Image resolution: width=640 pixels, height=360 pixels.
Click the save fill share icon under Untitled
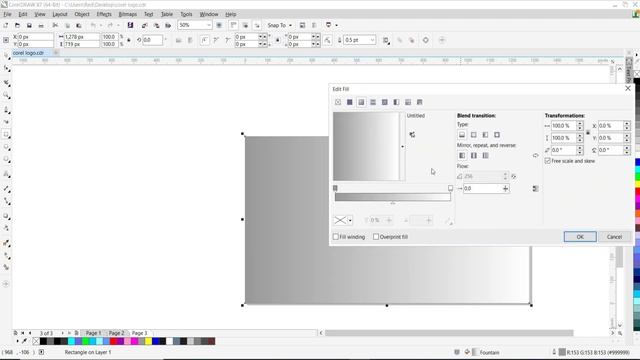pos(412,135)
